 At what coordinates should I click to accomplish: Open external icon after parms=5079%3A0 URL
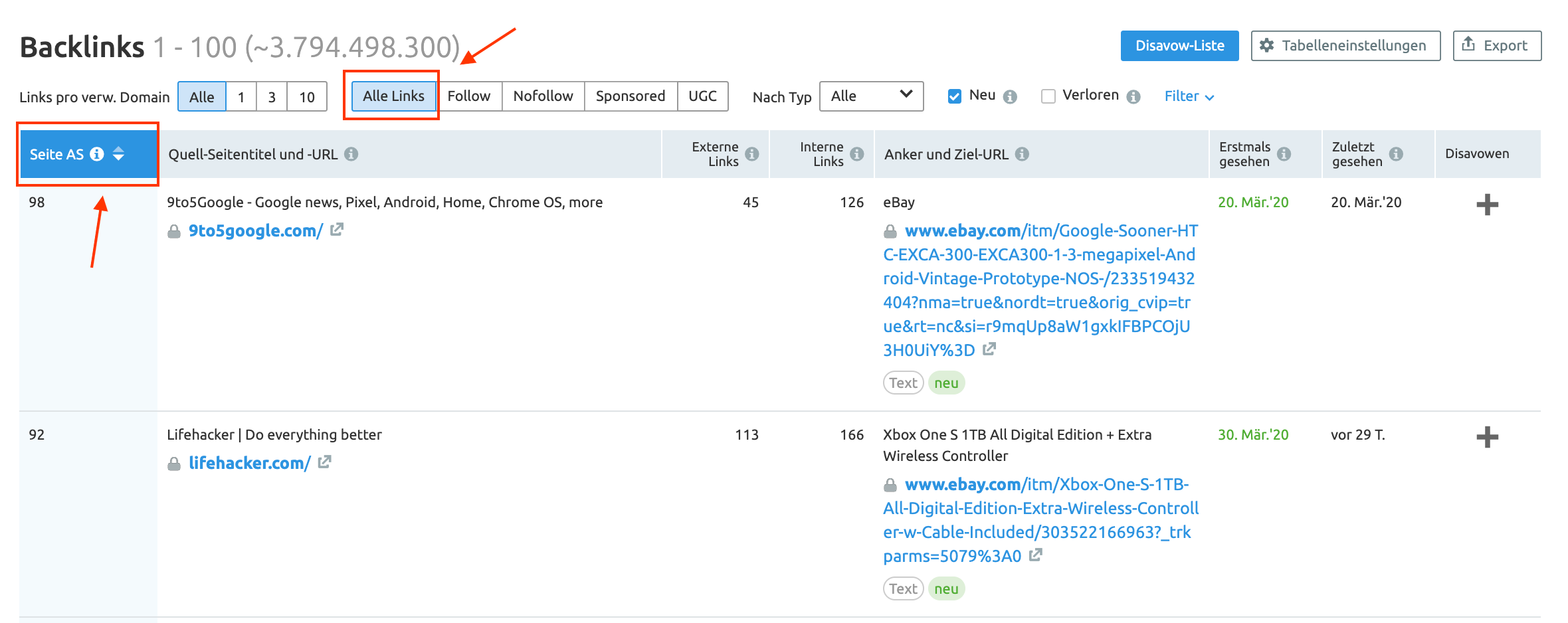(x=1036, y=555)
